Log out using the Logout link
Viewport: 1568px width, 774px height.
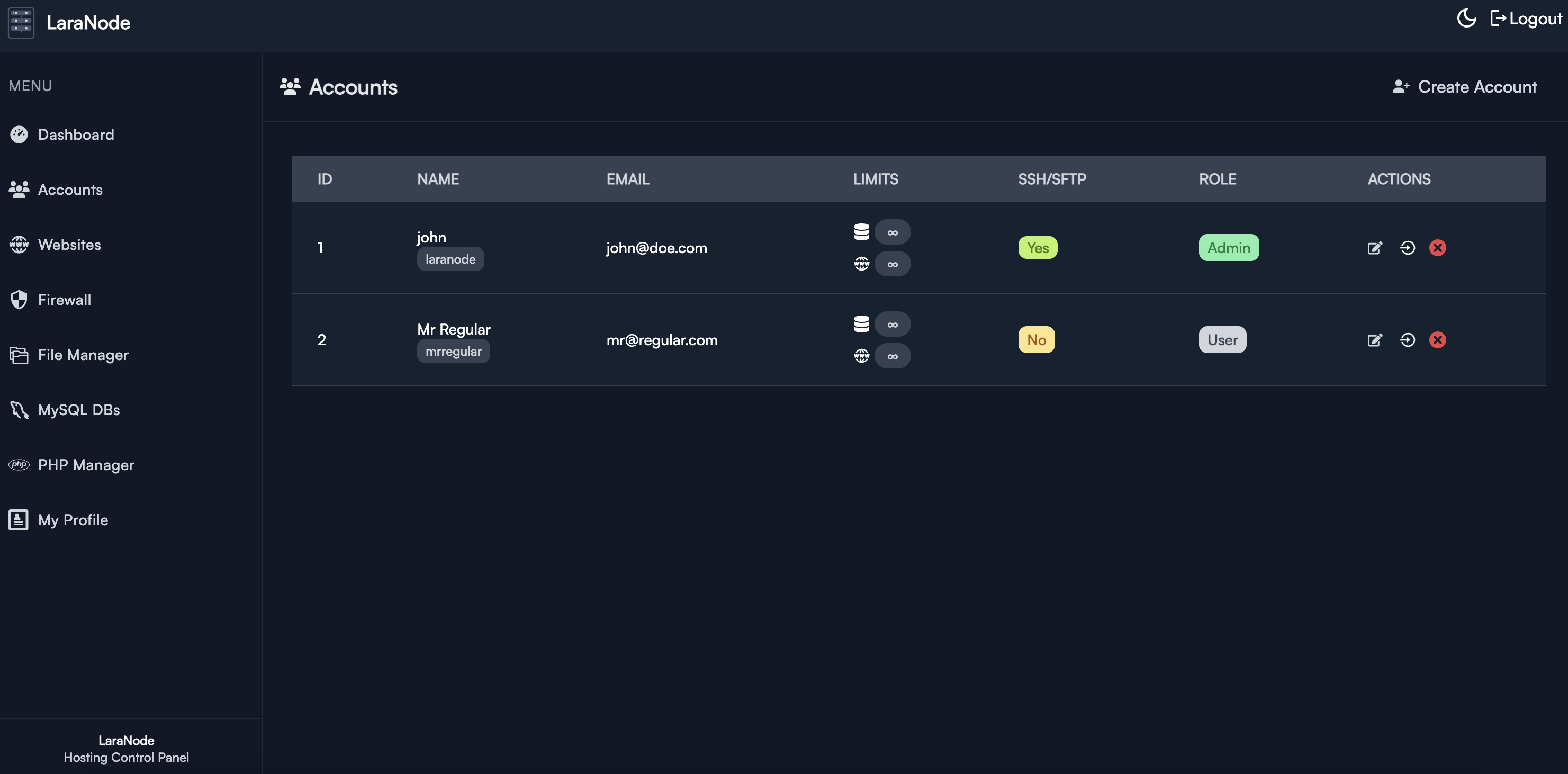pos(1526,19)
